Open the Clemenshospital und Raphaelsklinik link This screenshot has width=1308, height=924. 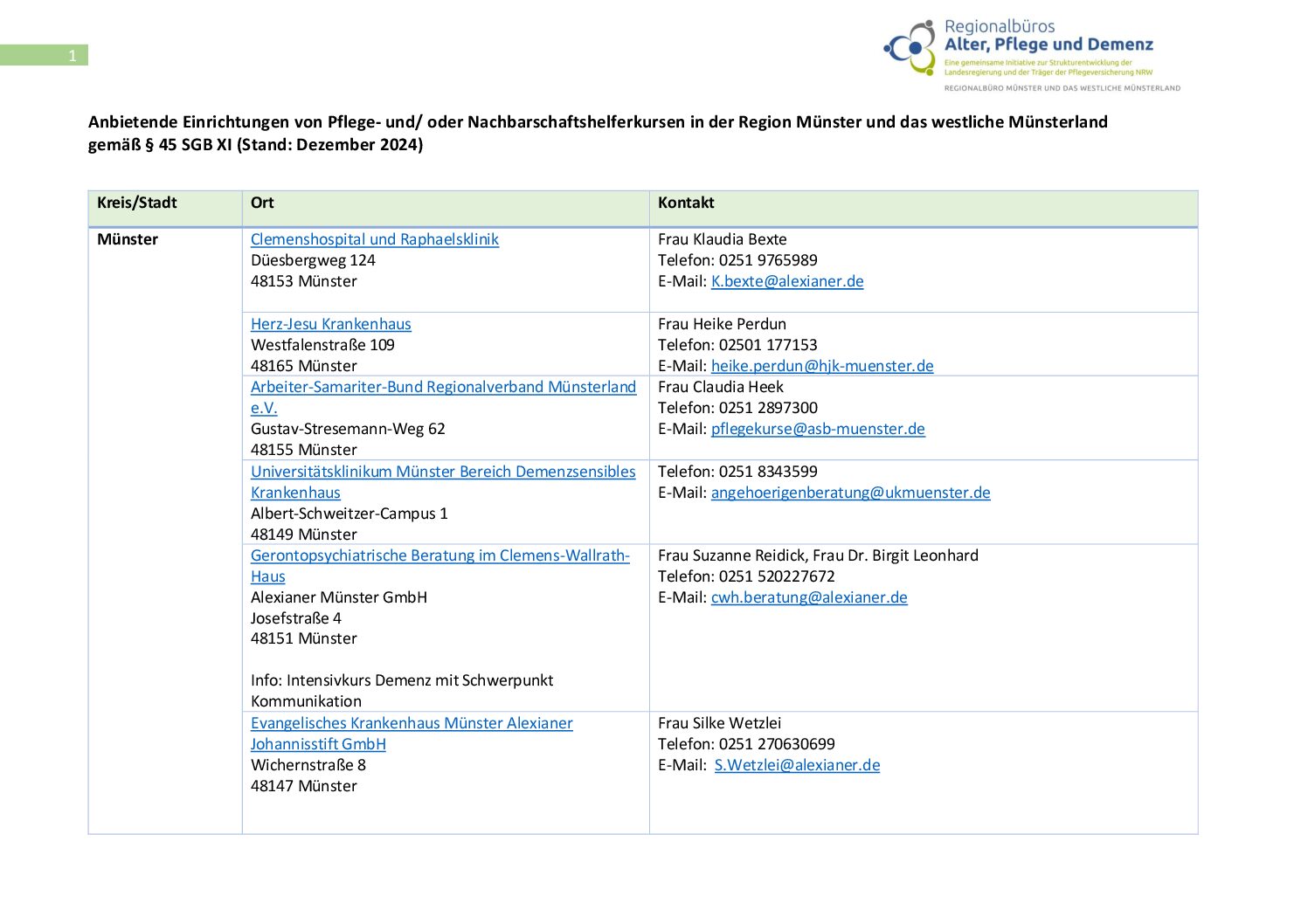(x=374, y=239)
